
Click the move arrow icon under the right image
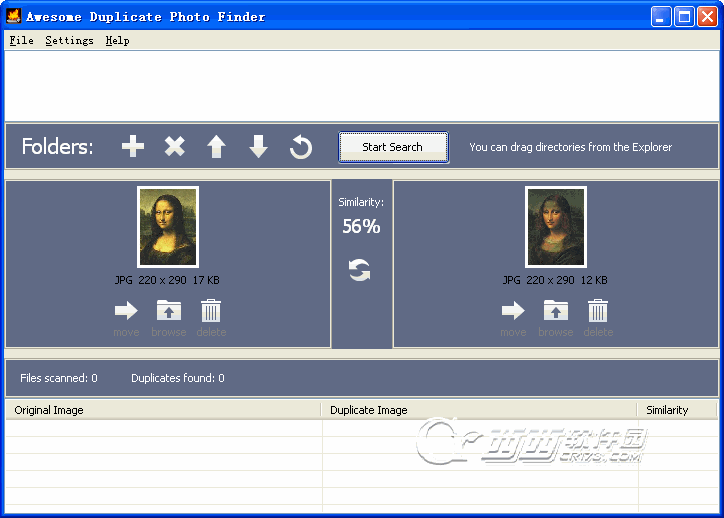[513, 310]
